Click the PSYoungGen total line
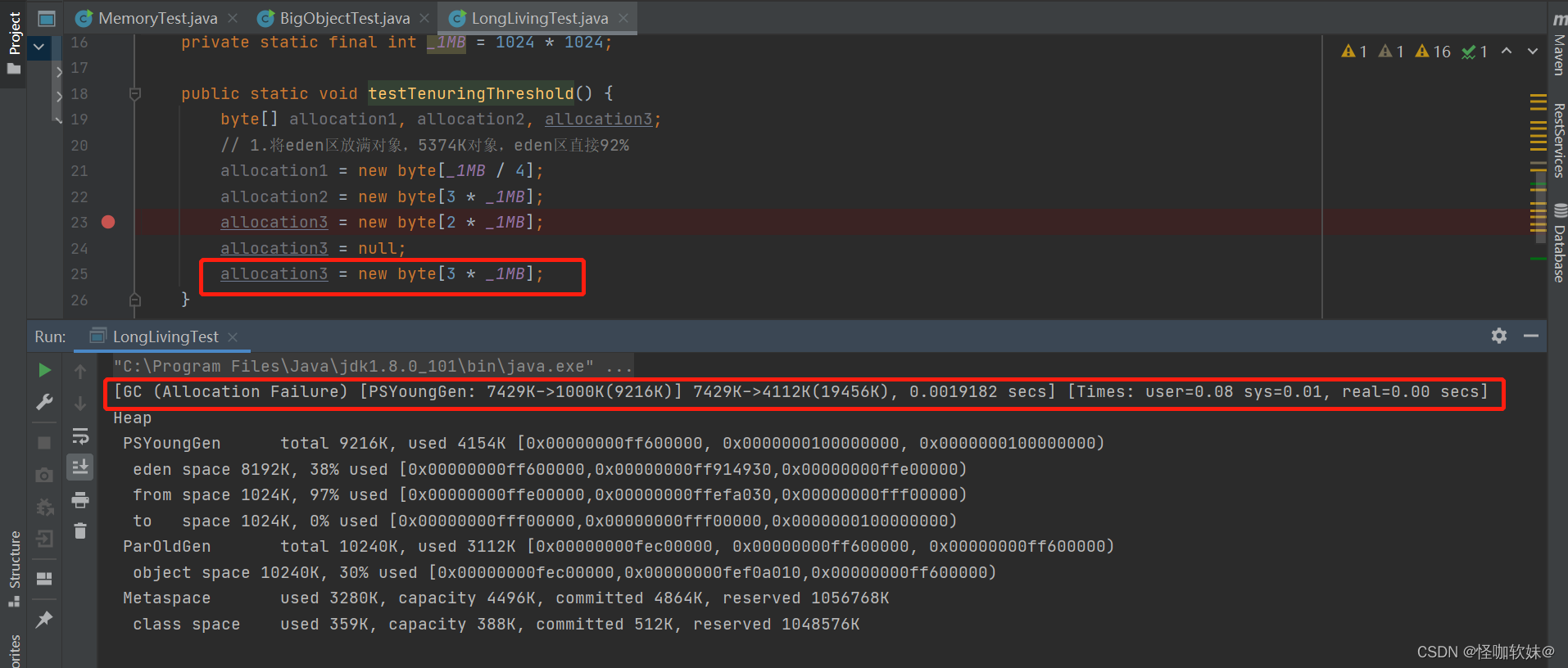Viewport: 1568px width, 668px height. pyautogui.click(x=614, y=443)
